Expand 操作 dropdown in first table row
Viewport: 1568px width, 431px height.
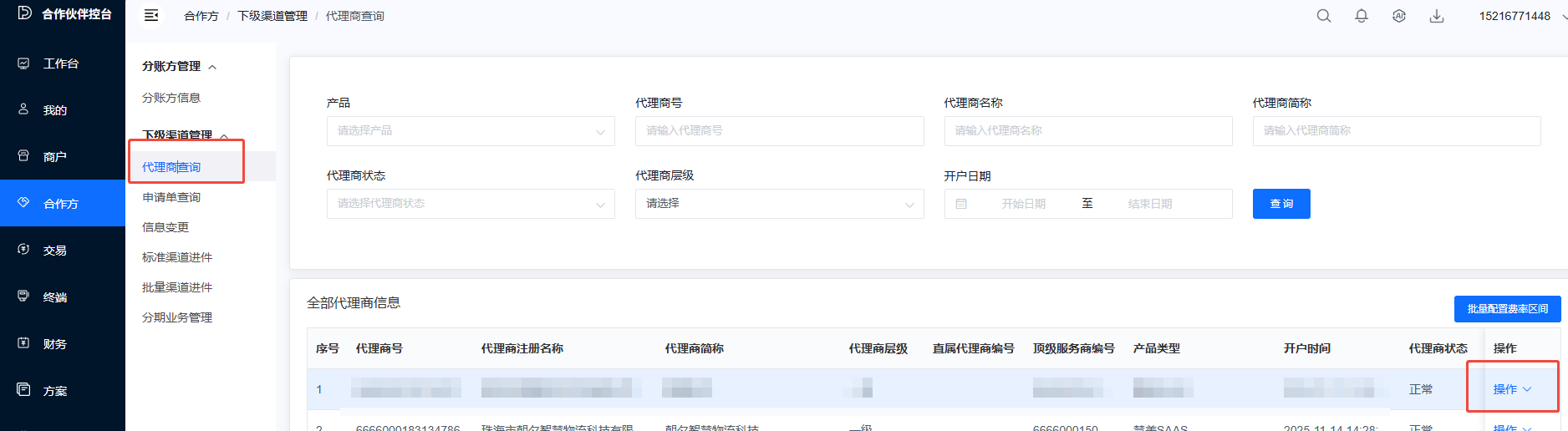(x=1512, y=389)
